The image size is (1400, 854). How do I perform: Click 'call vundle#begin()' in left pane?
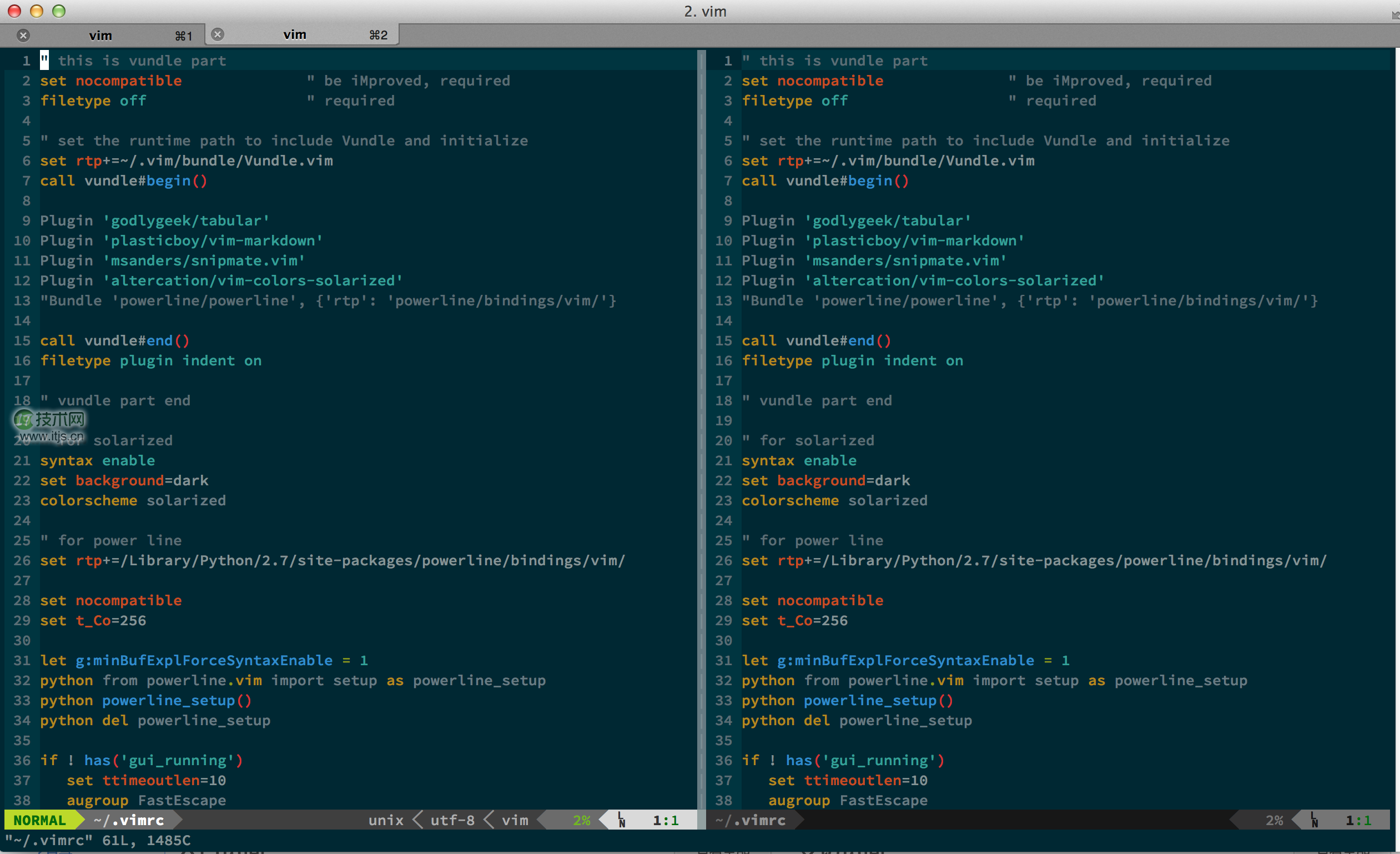tap(124, 180)
